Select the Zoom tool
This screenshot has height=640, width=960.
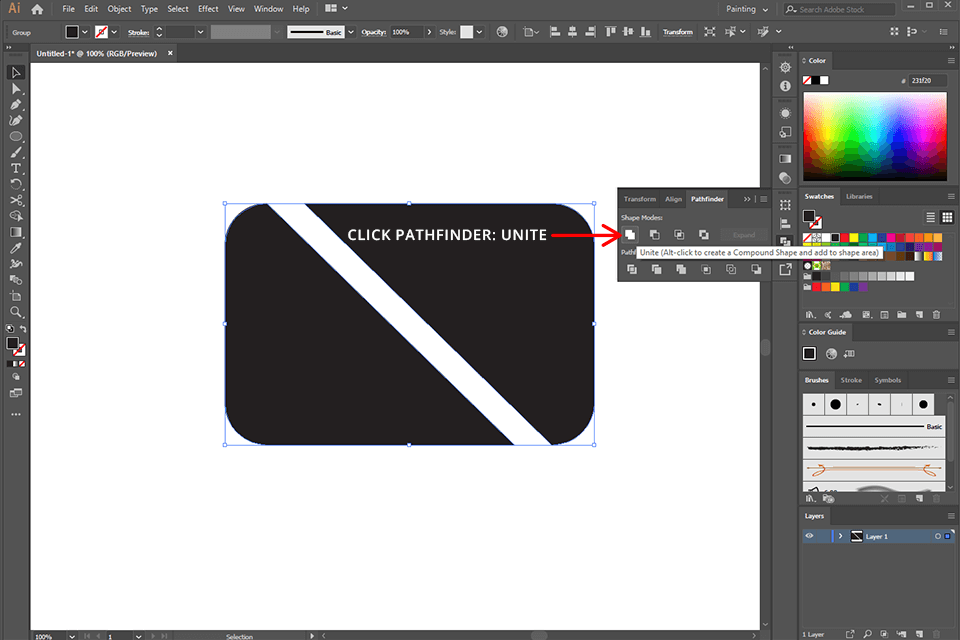(x=15, y=312)
